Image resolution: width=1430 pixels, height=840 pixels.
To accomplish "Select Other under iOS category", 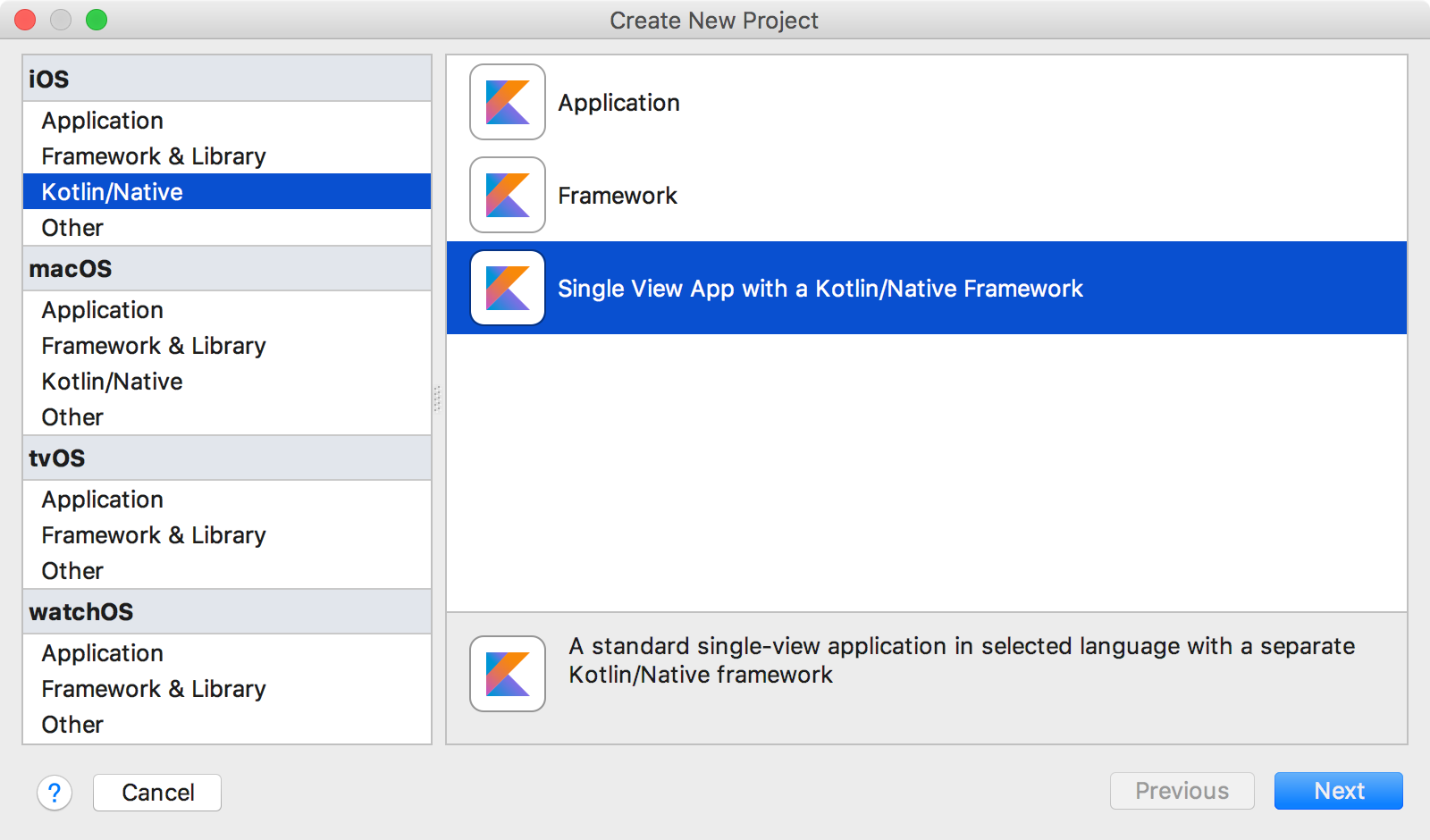I will (x=72, y=228).
